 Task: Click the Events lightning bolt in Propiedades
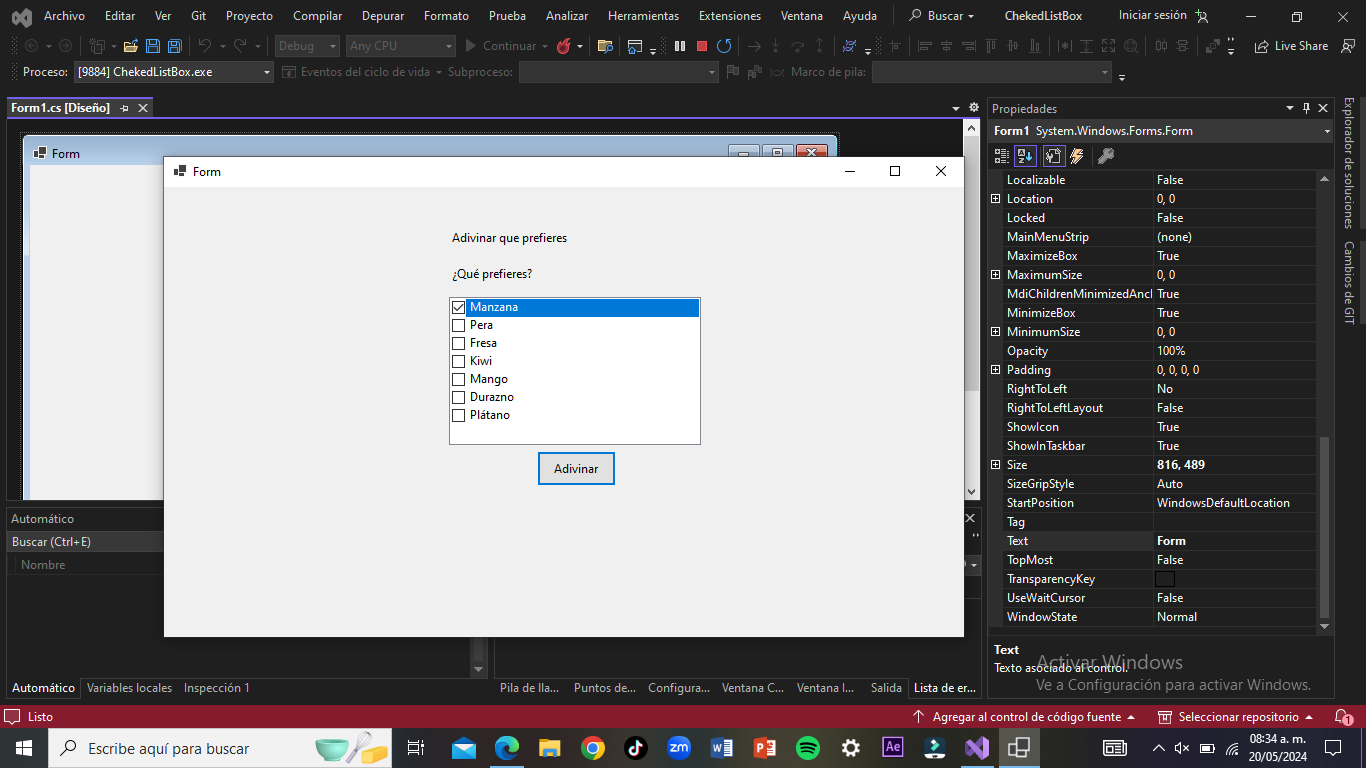1077,156
